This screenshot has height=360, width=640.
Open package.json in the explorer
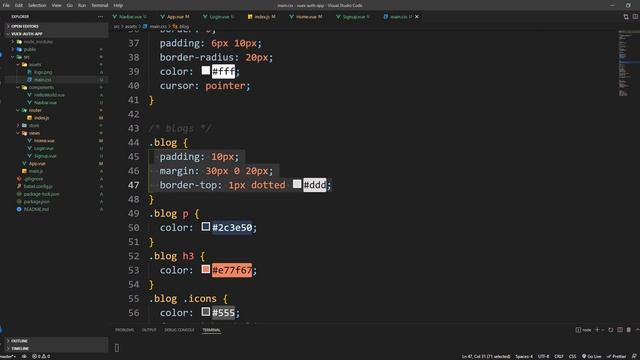click(37, 202)
